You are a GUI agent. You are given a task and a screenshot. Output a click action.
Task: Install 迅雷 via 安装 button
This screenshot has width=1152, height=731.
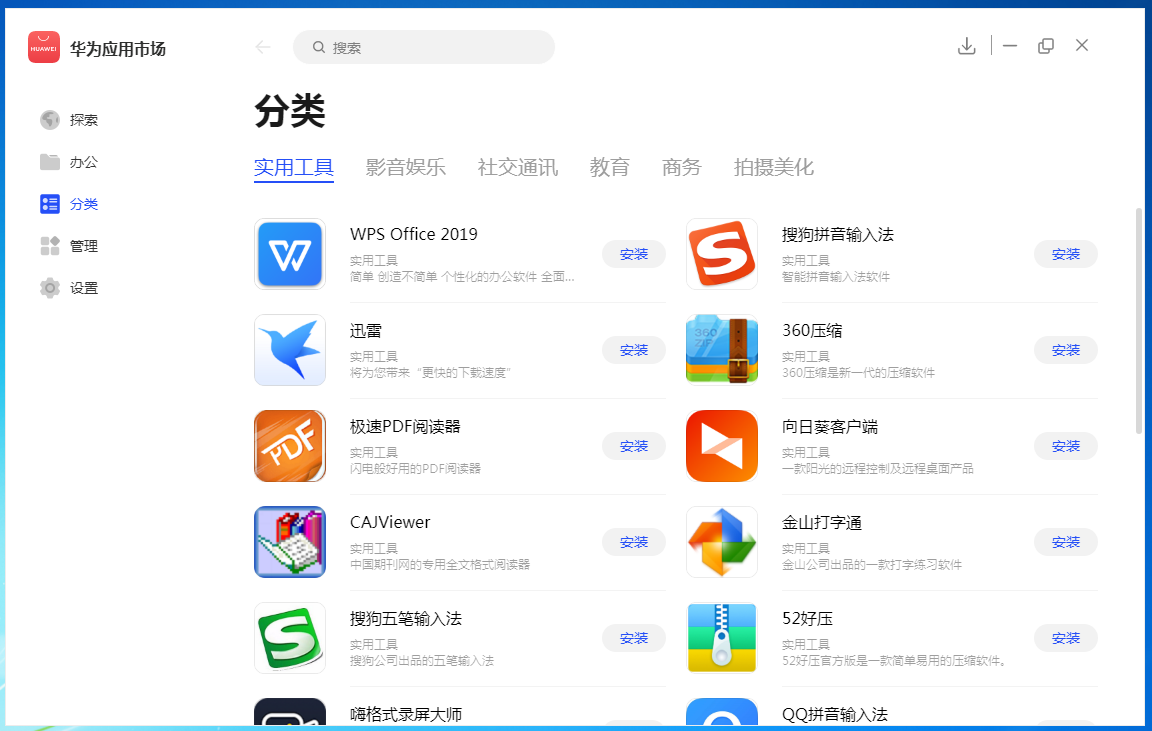tap(634, 350)
